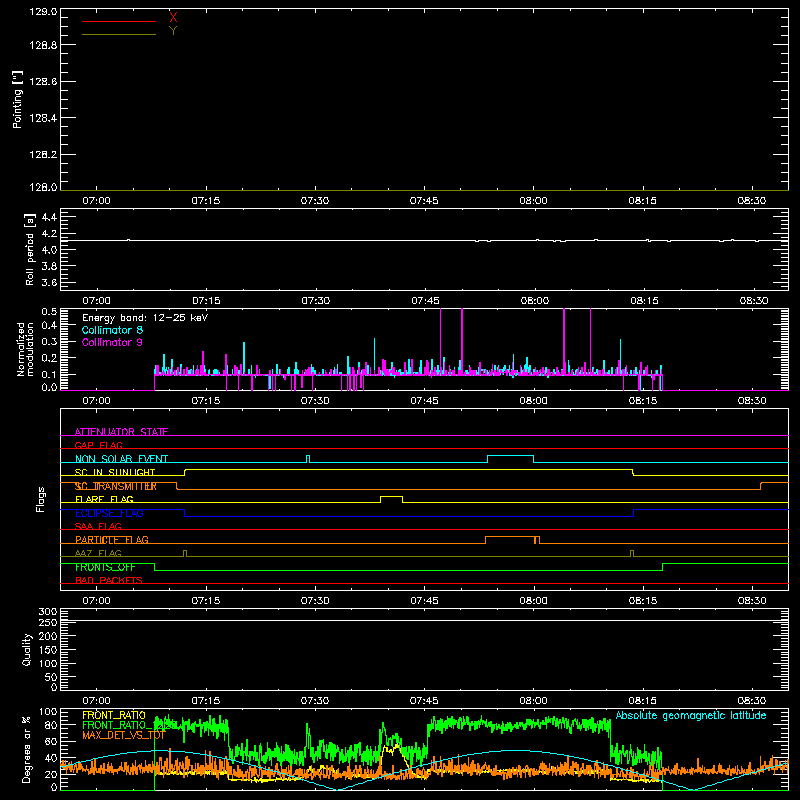Select the FLARE_FLAG label

click(x=104, y=499)
